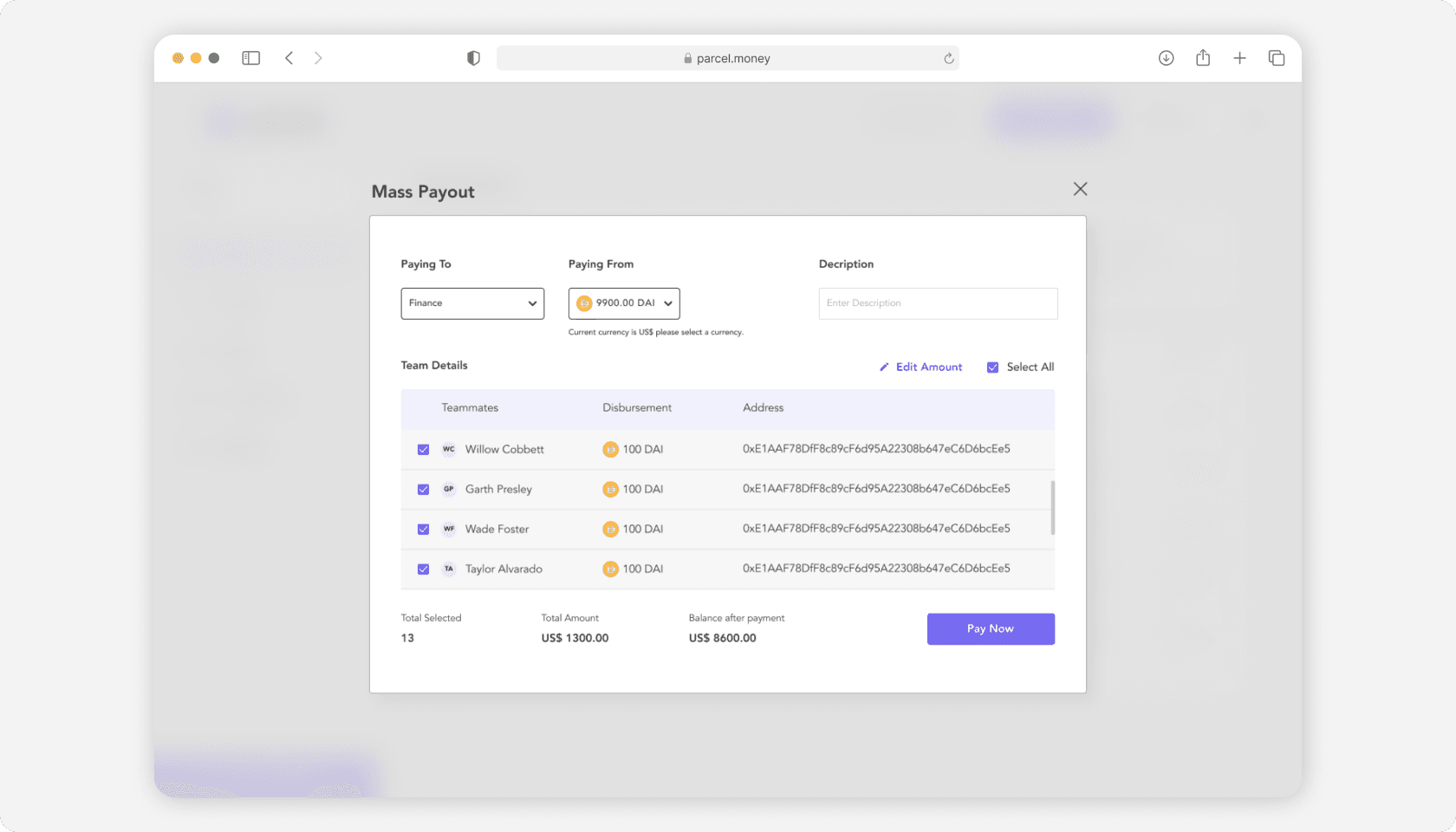Click the US$ 8600.00 balance value

point(722,638)
